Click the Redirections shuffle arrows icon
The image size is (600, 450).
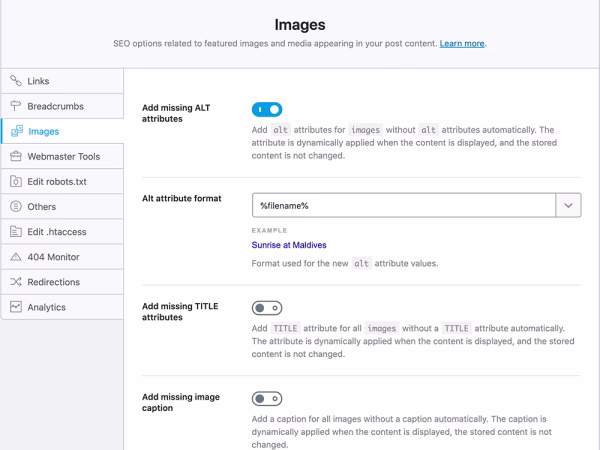pyautogui.click(x=16, y=282)
